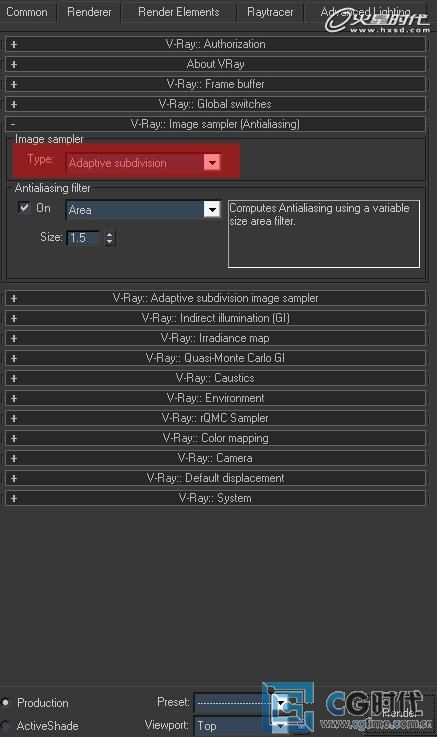Viewport: 437px width, 737px height.
Task: Switch to the Common tab
Action: coord(27,12)
